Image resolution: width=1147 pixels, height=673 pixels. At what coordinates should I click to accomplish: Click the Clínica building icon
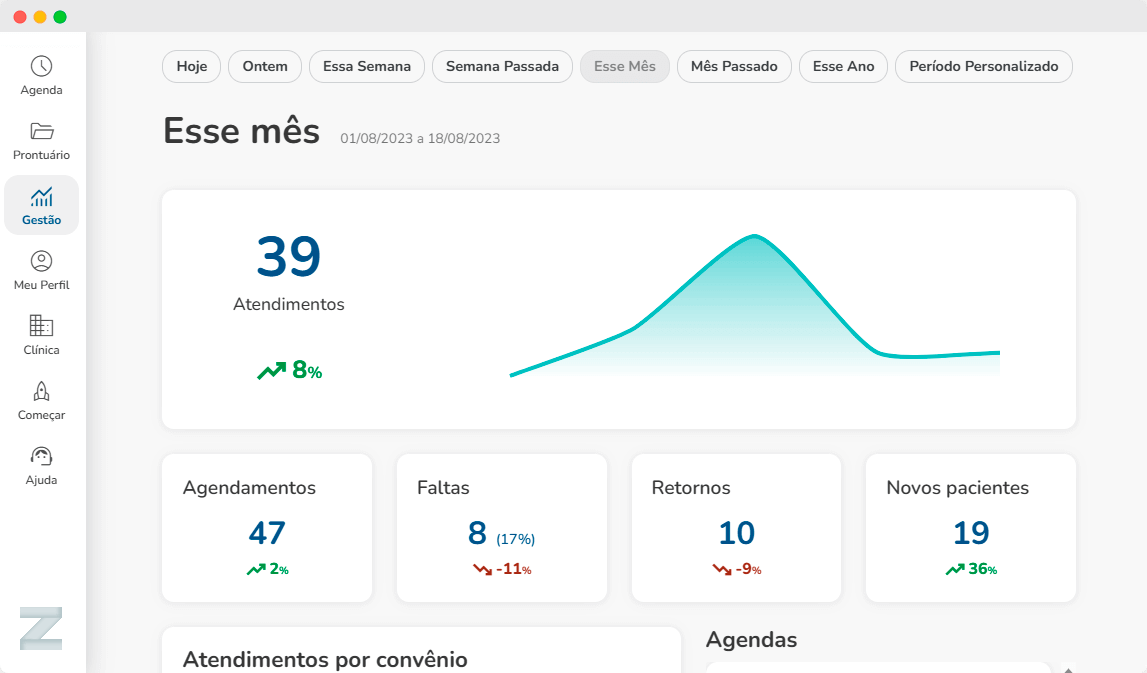click(x=41, y=327)
